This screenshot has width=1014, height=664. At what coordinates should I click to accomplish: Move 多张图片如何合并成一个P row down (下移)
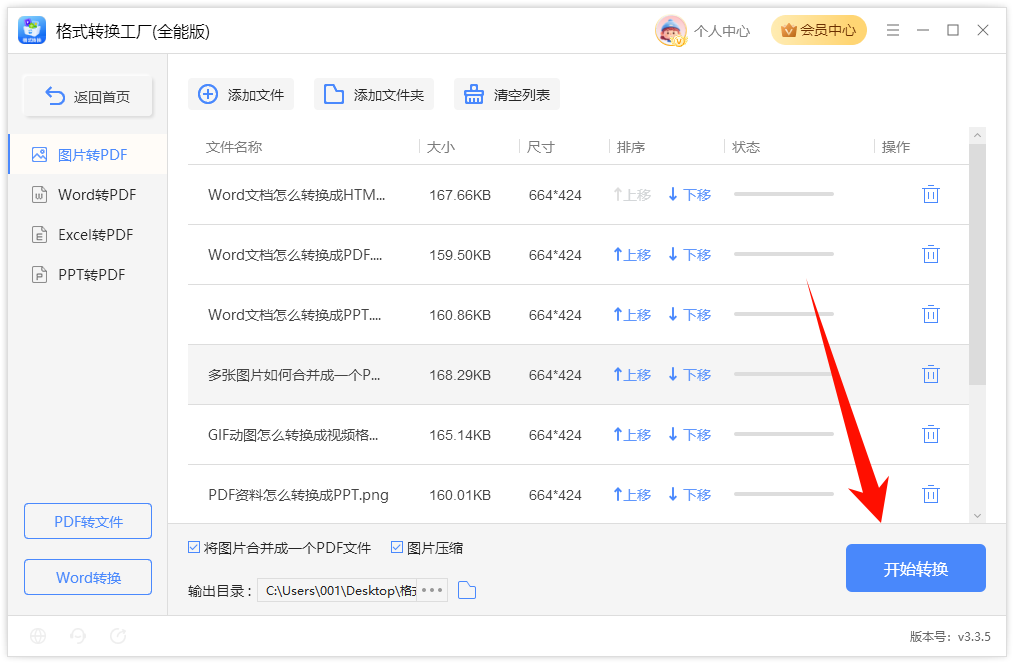pos(689,374)
